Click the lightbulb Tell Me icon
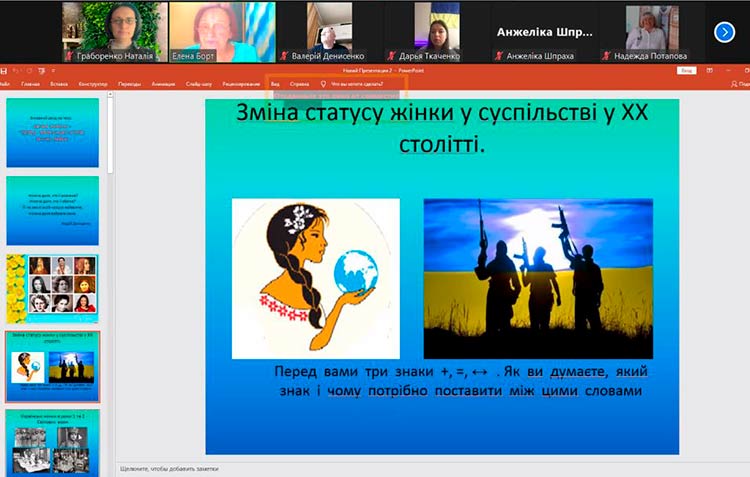 pos(323,84)
